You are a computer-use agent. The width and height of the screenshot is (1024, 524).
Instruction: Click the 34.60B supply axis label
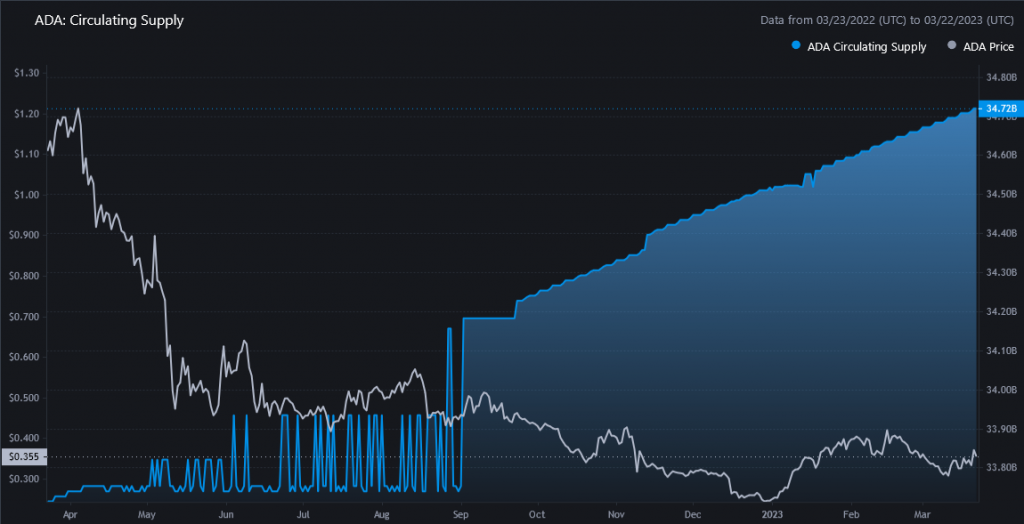coord(1000,156)
